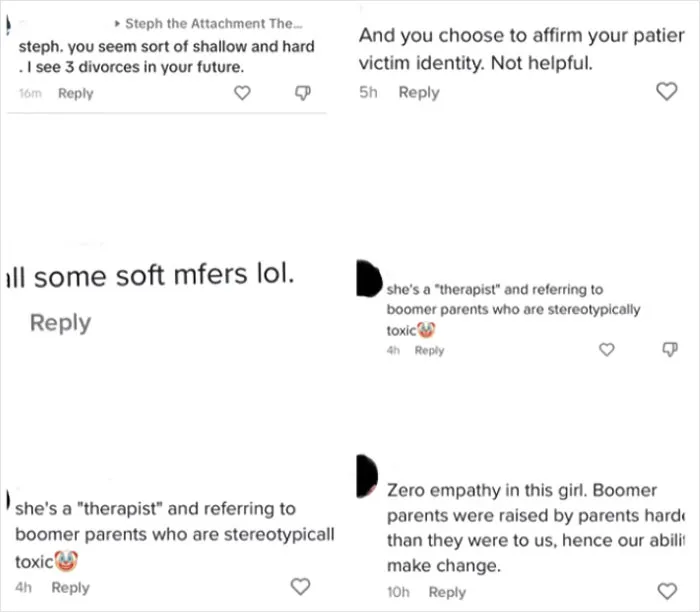Like the "victim identity. Not helpful" comment

tap(667, 92)
